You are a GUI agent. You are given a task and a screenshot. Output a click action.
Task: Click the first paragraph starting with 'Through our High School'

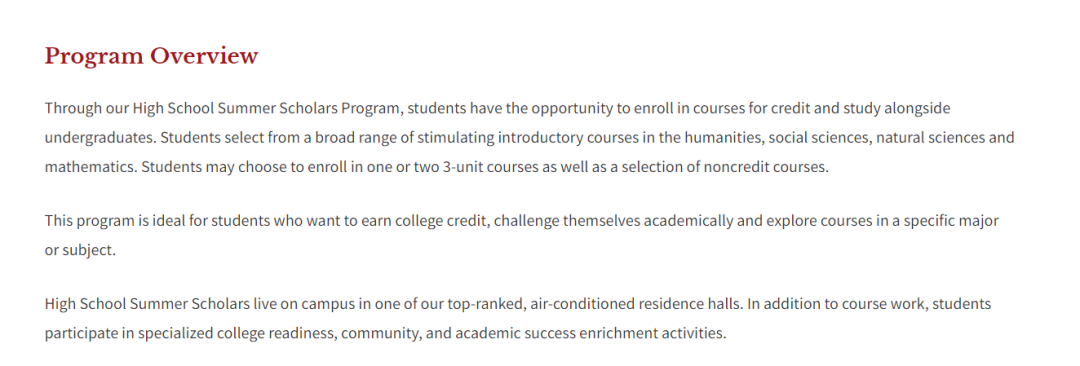pyautogui.click(x=530, y=137)
